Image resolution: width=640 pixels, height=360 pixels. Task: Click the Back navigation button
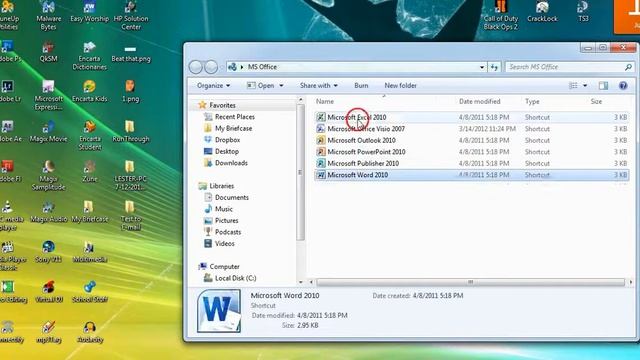(x=196, y=67)
